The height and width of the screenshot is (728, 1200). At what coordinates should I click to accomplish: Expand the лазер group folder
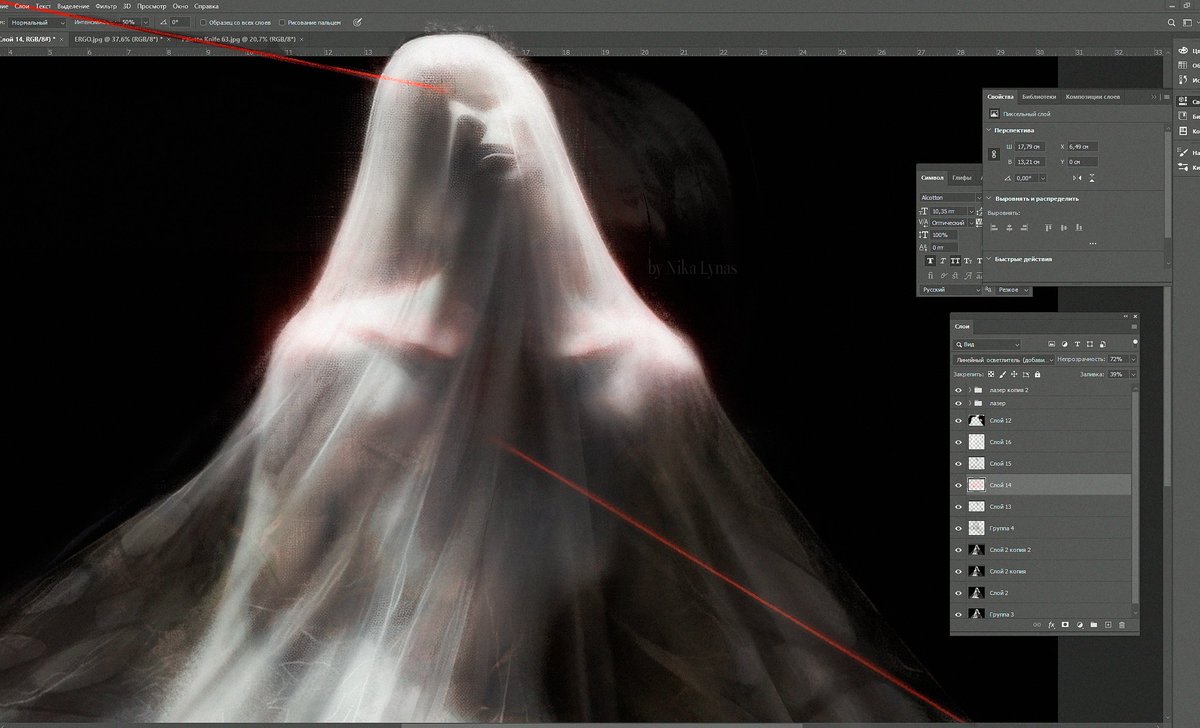pos(969,403)
